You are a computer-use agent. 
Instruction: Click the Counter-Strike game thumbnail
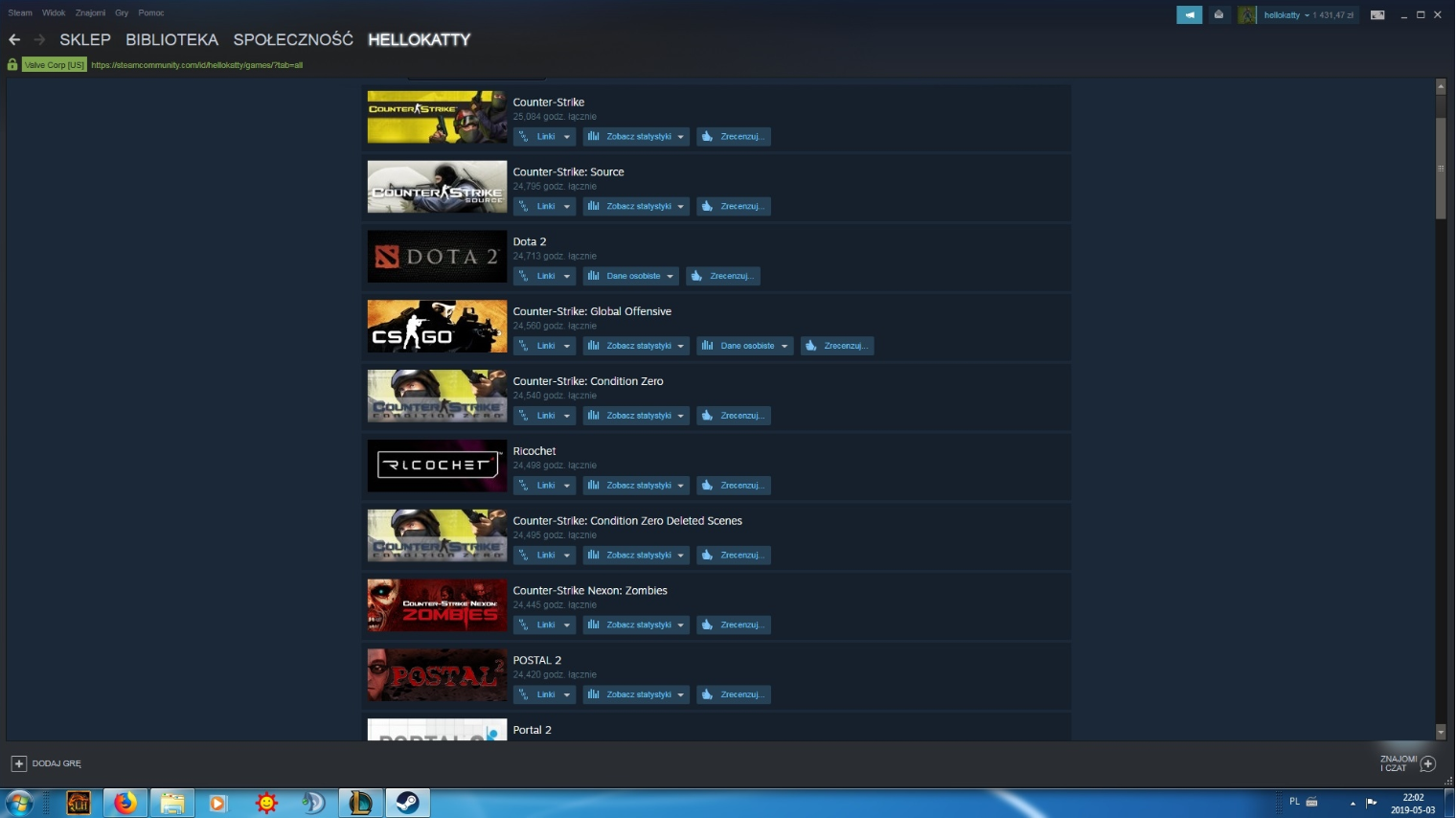click(x=437, y=117)
